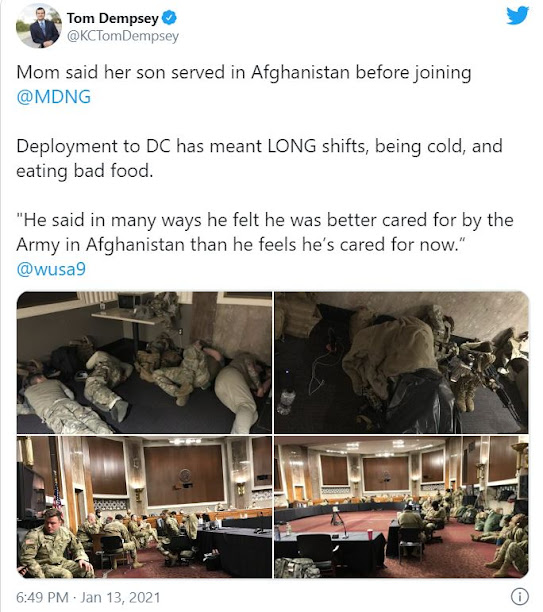Viewport: 543px width, 612px height.
Task: Open hearing room photo with seated soldier
Action: 144,507
